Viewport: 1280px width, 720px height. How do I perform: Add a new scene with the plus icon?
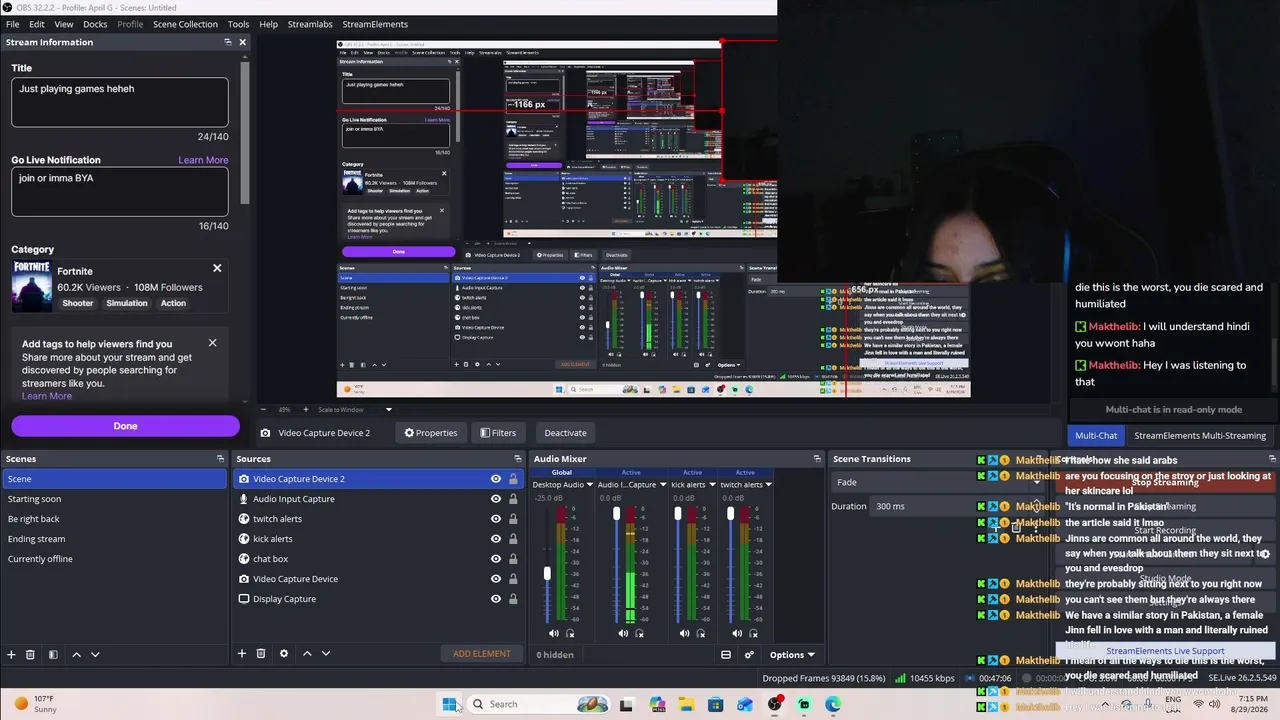(x=12, y=654)
